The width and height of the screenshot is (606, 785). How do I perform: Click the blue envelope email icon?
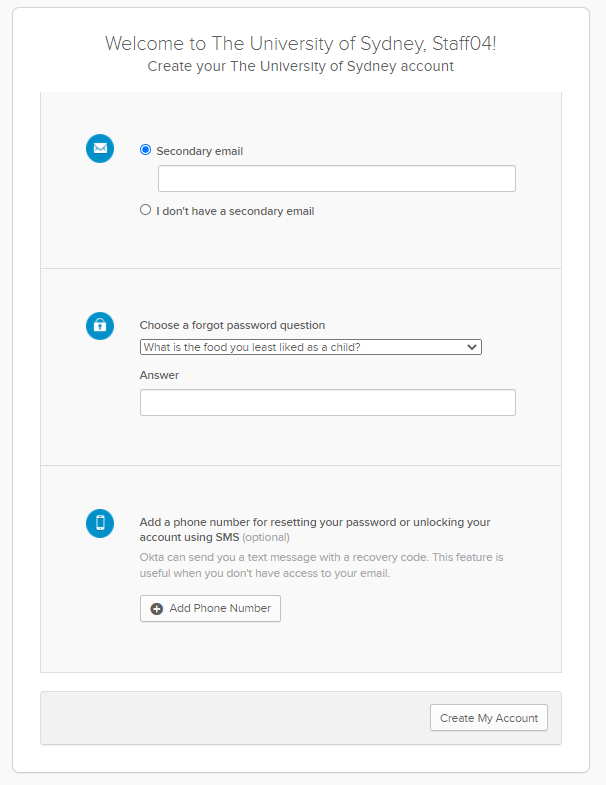[100, 149]
